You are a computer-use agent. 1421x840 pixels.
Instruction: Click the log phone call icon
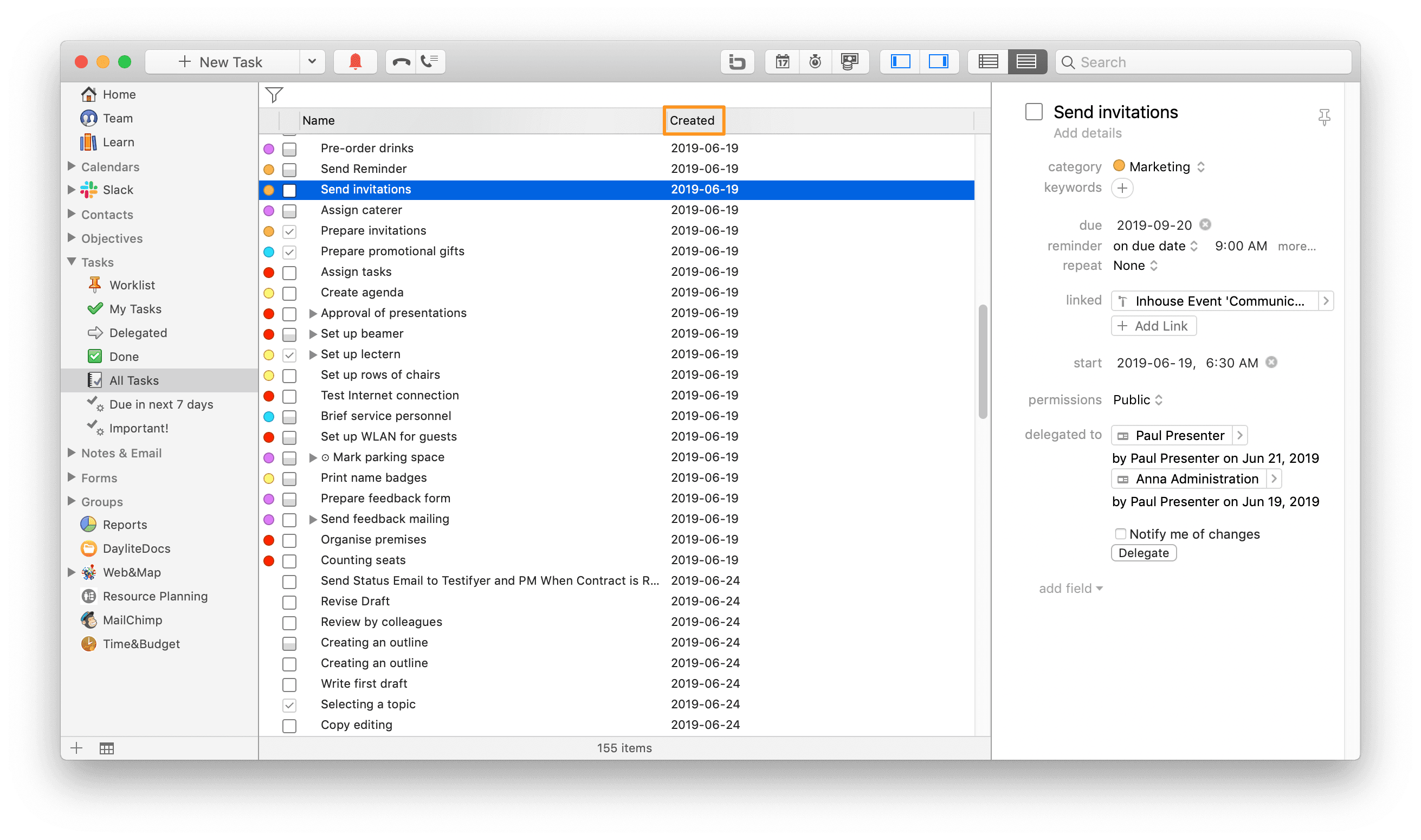pos(430,62)
